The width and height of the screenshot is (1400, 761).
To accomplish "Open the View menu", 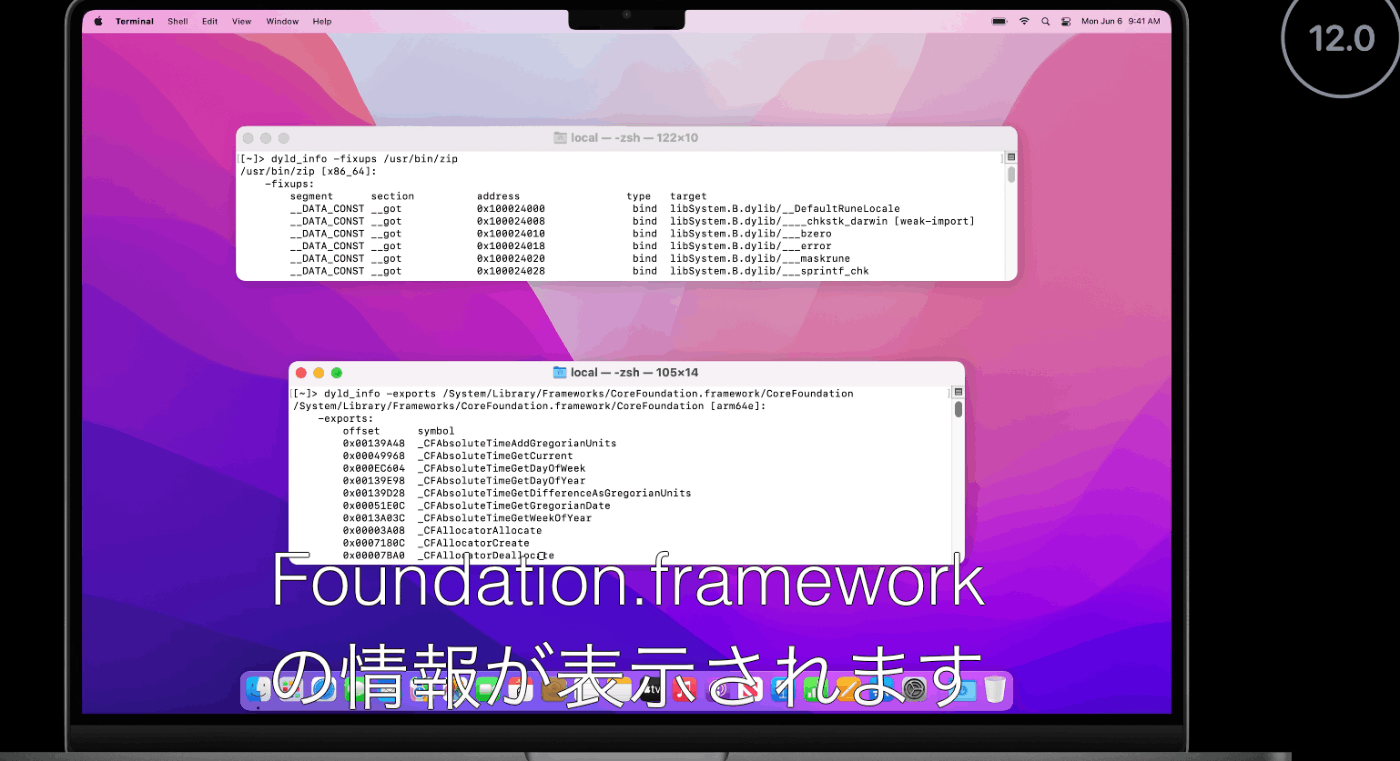I will [x=242, y=21].
